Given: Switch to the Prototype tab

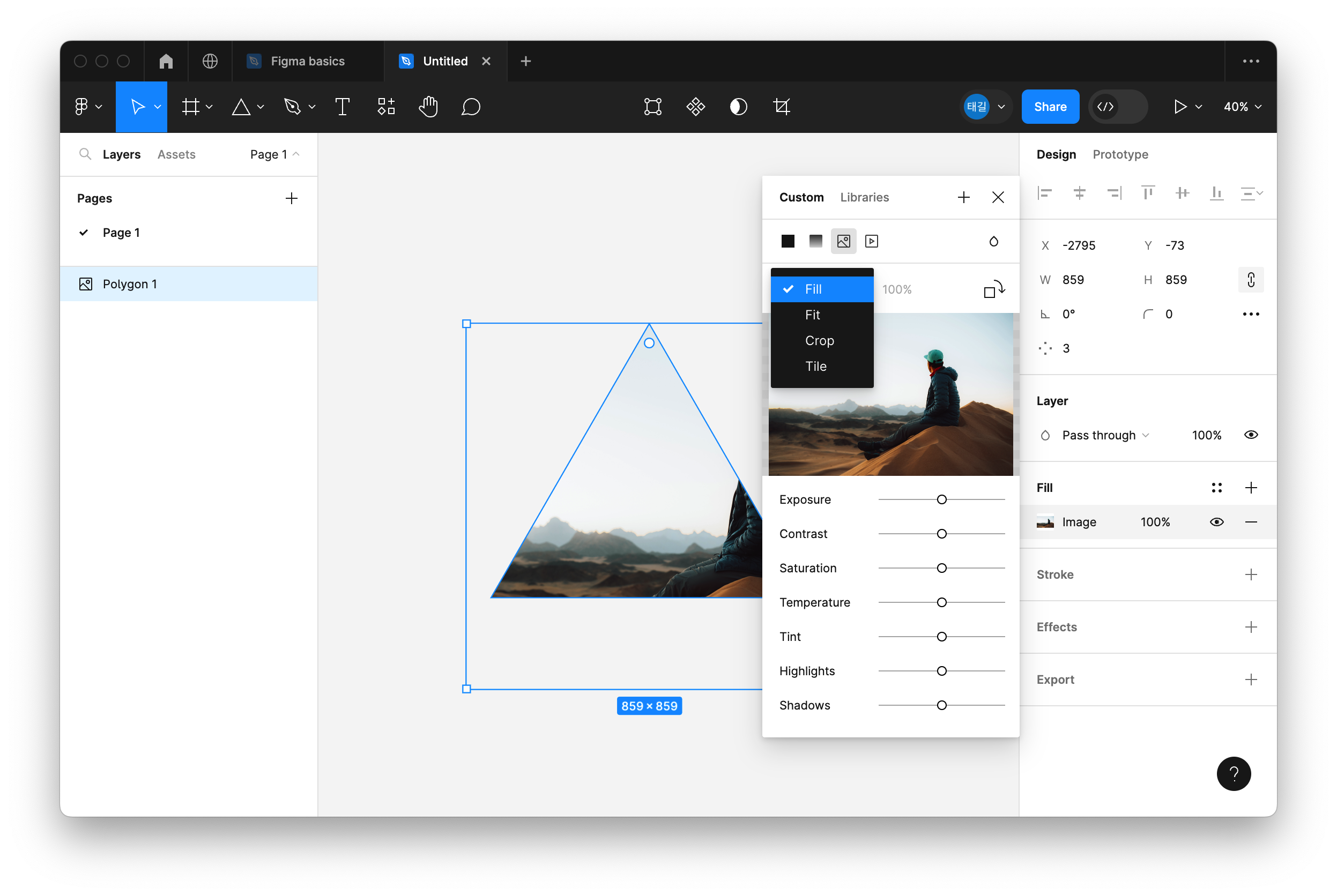Looking at the screenshot, I should [1120, 154].
